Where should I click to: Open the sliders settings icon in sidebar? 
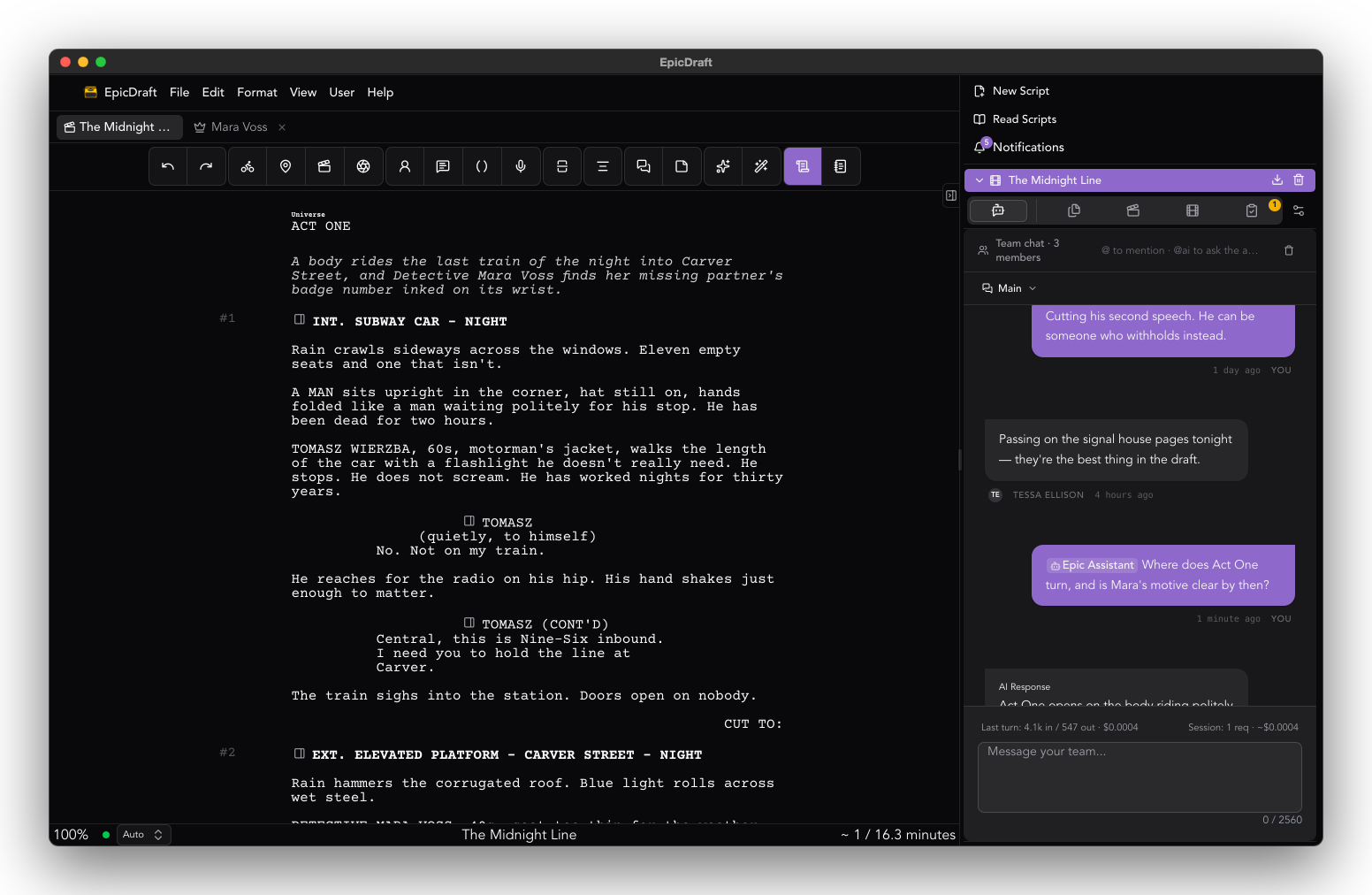click(1299, 210)
